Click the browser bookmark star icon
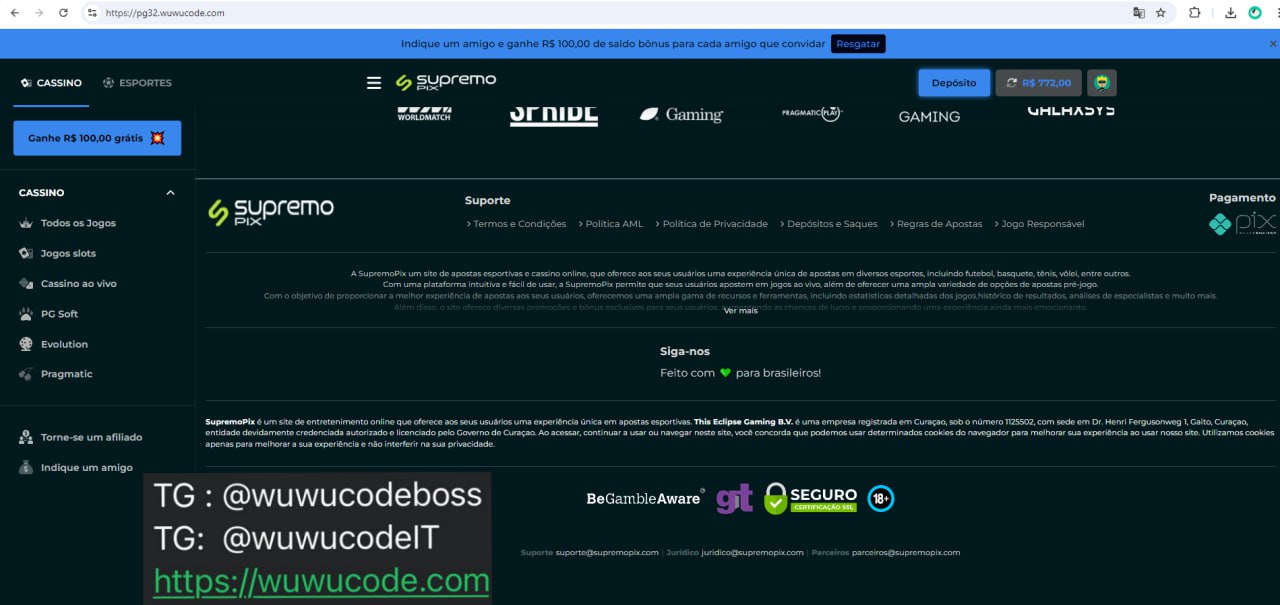Screen dimensions: 1280x605 click(x=1161, y=13)
